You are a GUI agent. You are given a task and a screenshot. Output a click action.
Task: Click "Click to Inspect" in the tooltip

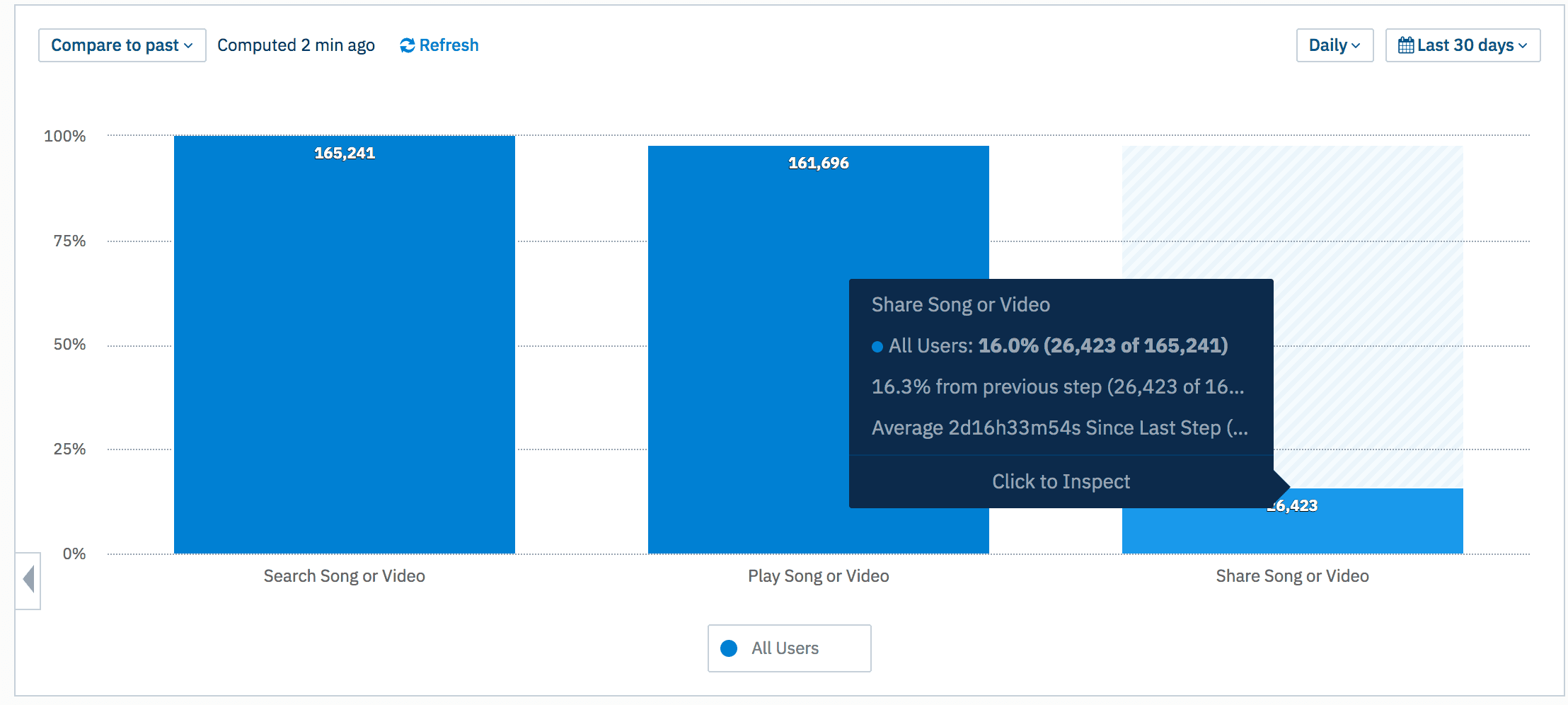[x=1061, y=481]
